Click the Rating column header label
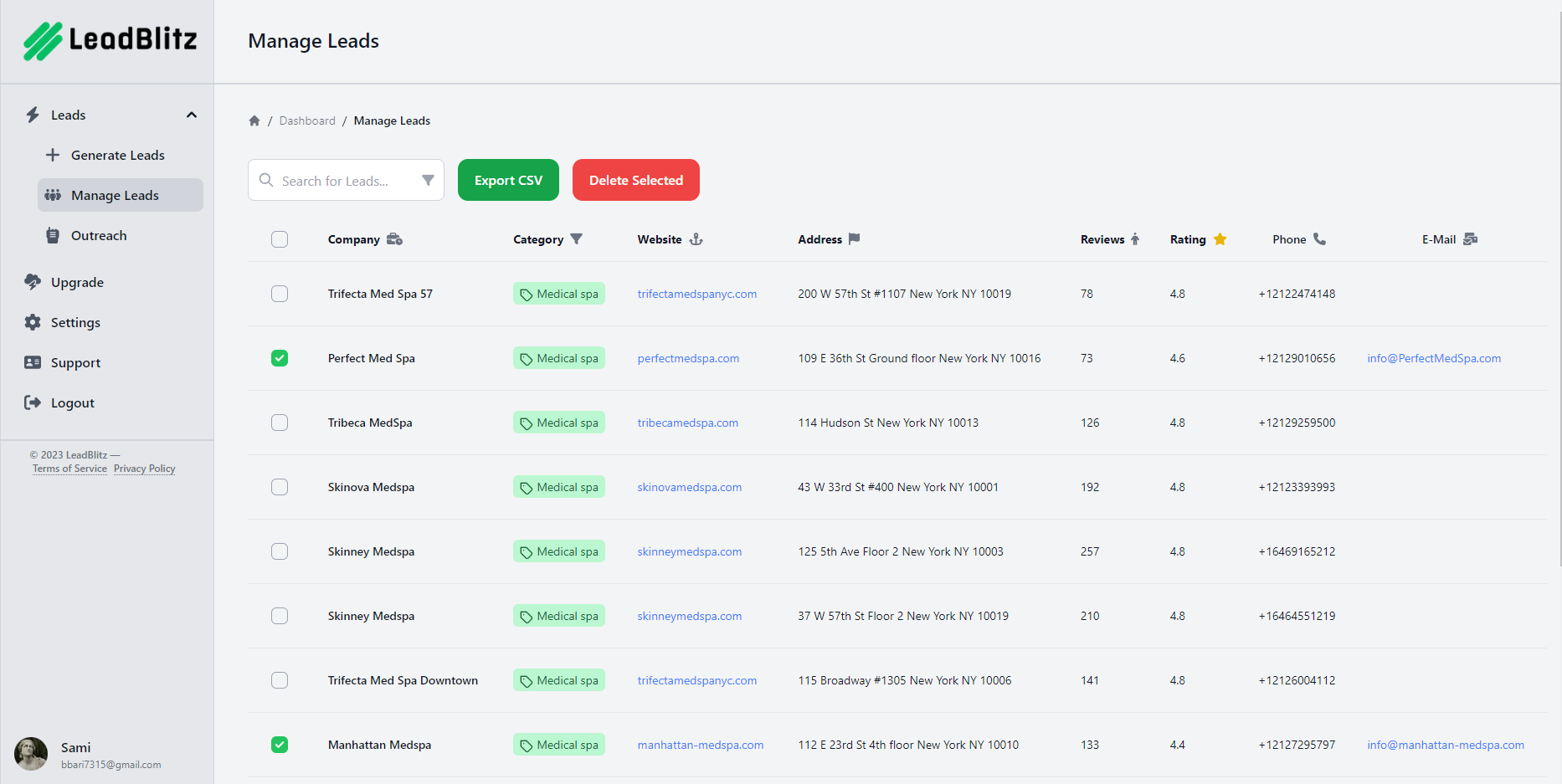The width and height of the screenshot is (1562, 784). click(1188, 239)
